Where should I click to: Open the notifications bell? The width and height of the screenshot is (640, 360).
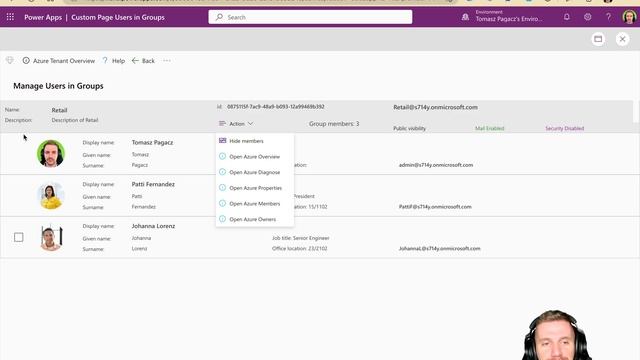(567, 17)
